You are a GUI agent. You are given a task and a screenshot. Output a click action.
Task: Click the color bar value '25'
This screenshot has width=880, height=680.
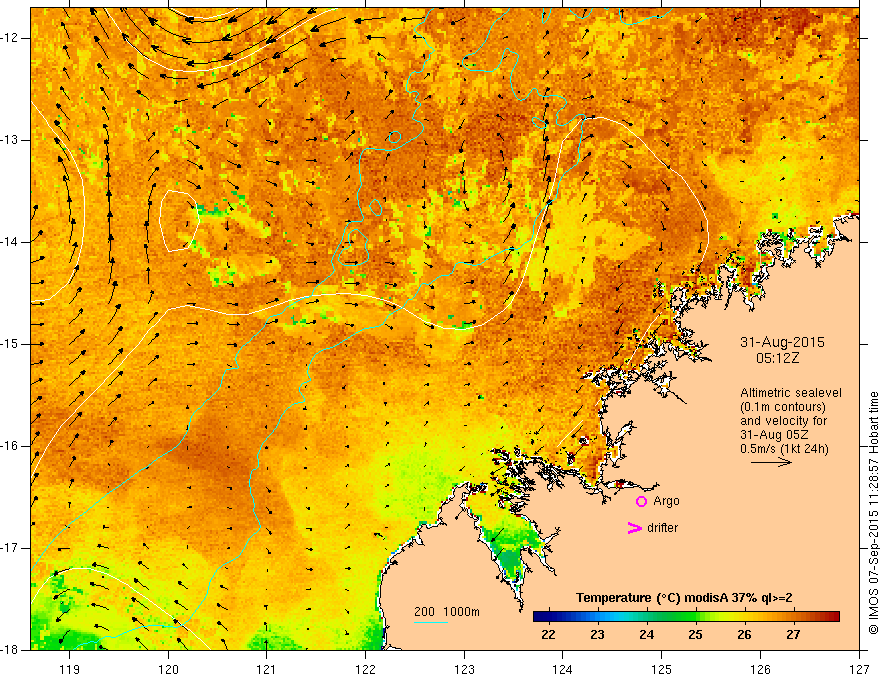tap(695, 635)
